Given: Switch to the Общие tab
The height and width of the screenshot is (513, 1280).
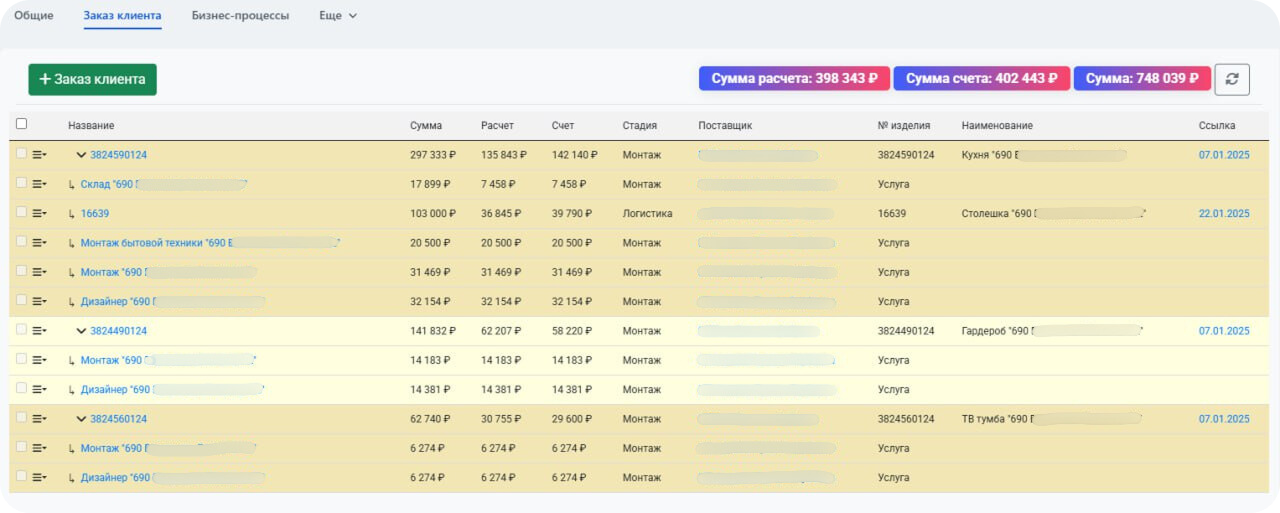Looking at the screenshot, I should pyautogui.click(x=34, y=16).
